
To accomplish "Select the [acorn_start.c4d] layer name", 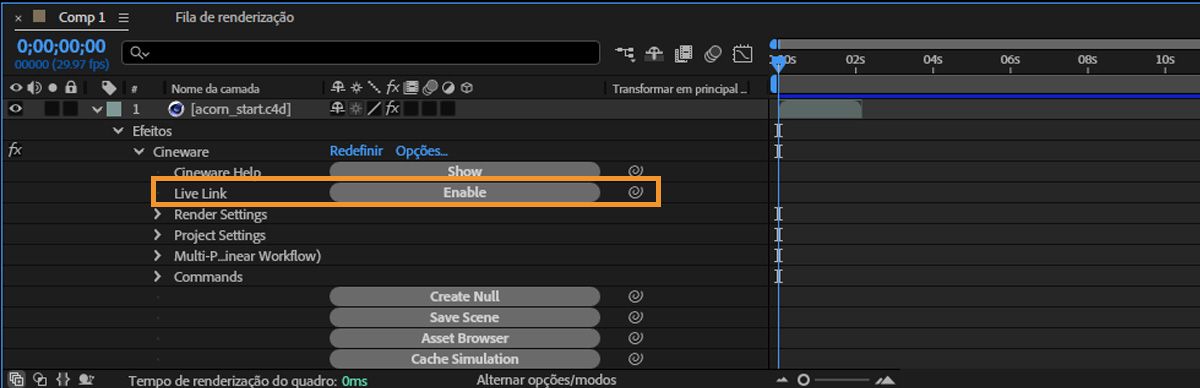I will pyautogui.click(x=241, y=109).
